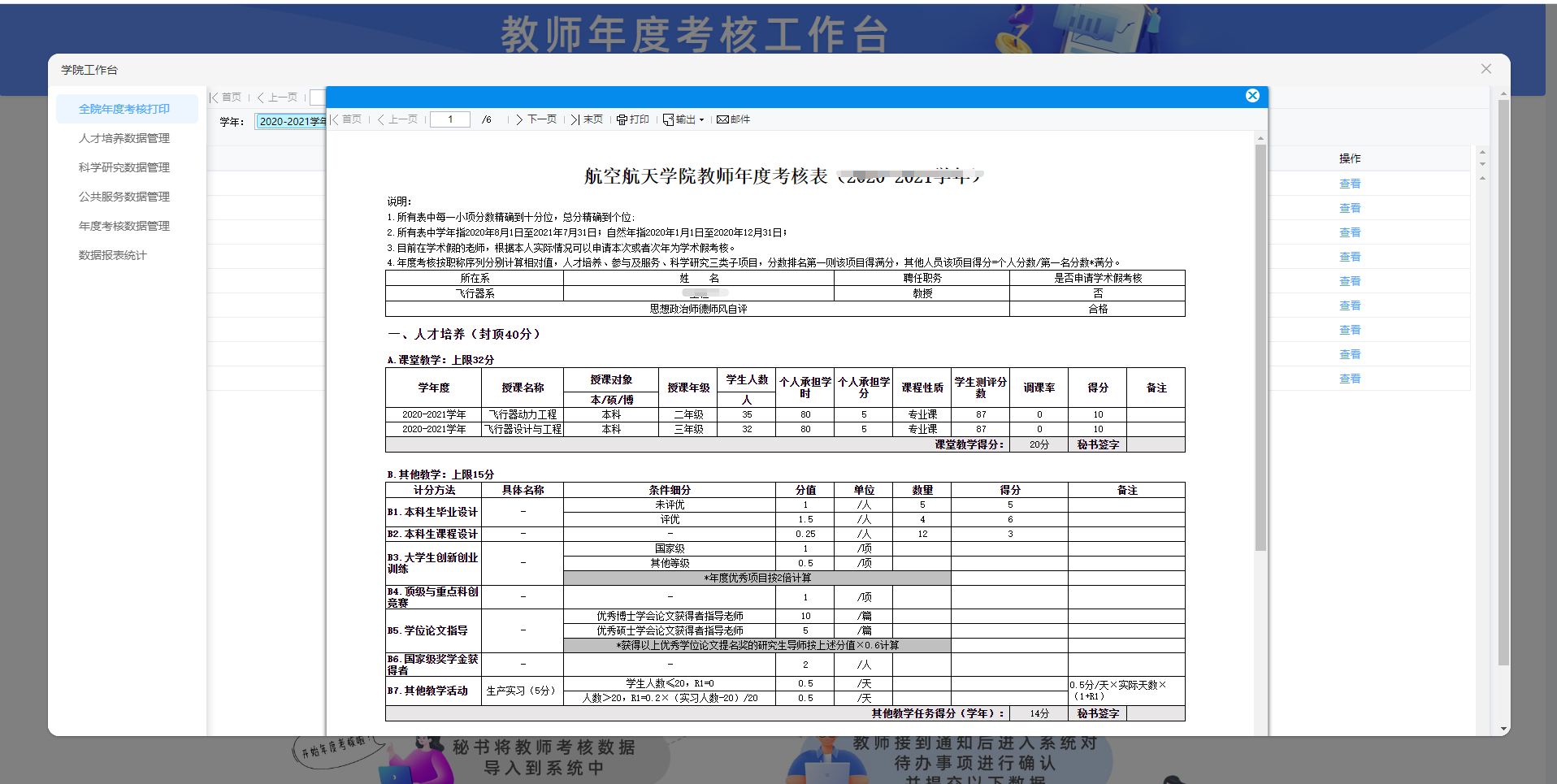
Task: Click the first 查看 link in the 操作 column
Action: [1350, 183]
